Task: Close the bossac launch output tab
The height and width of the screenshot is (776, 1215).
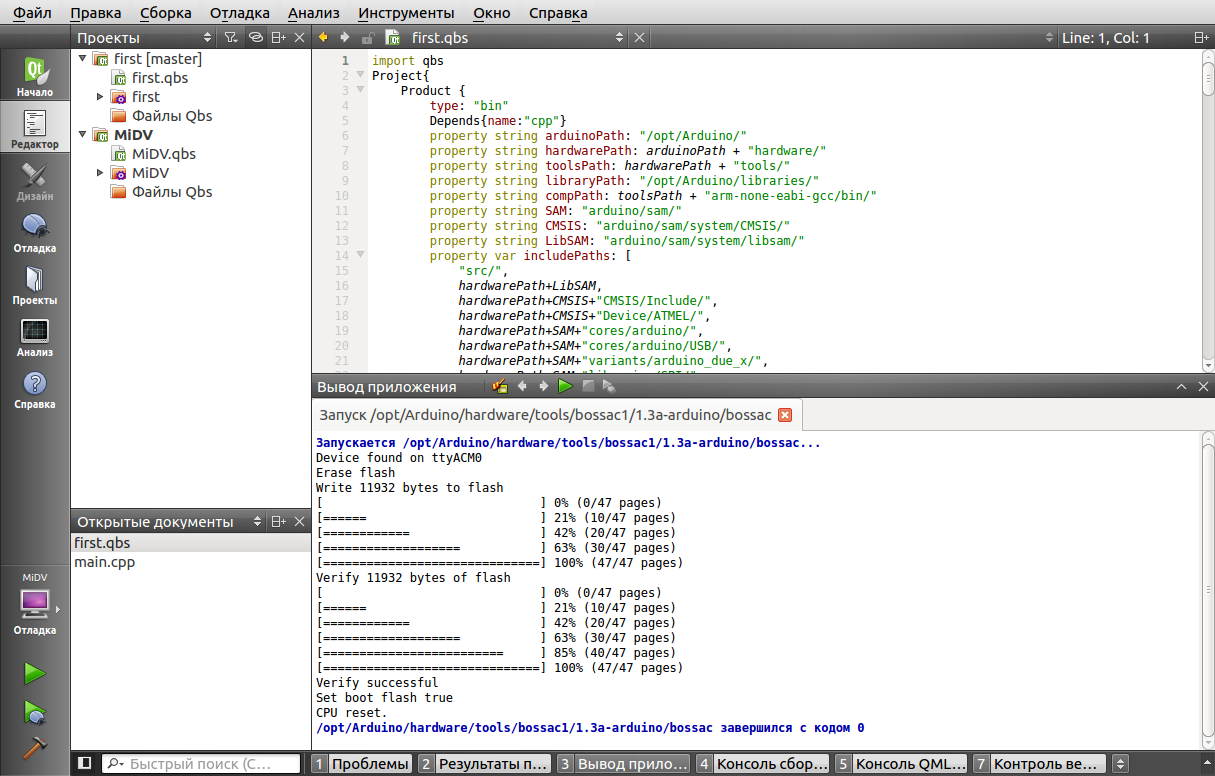Action: coord(785,415)
